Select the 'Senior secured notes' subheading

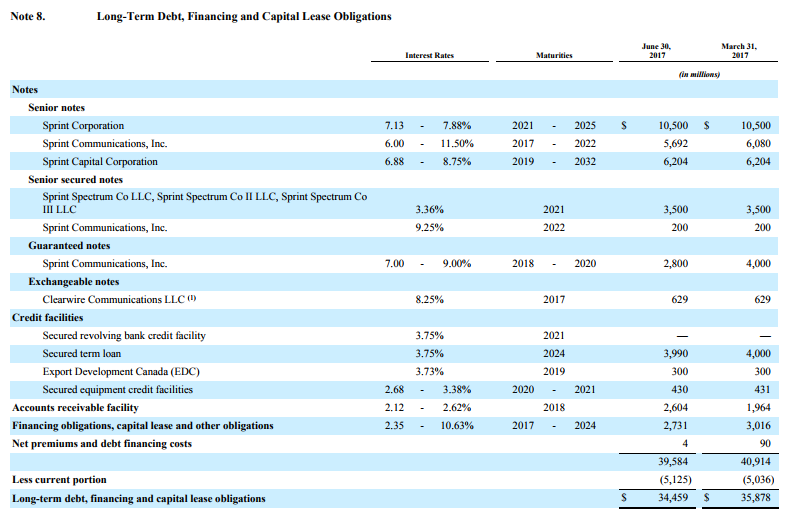pos(75,180)
